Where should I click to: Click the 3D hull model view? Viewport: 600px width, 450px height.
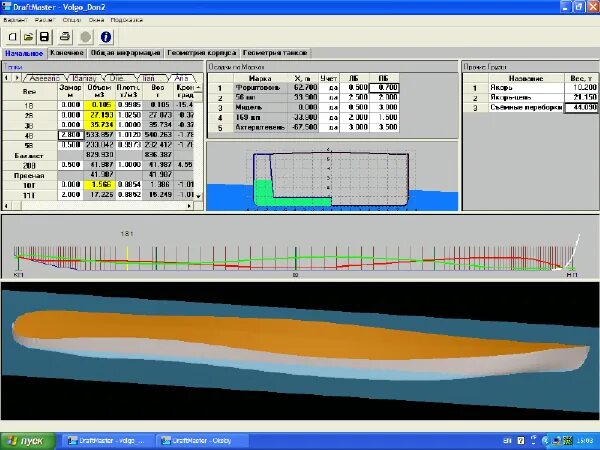pos(300,351)
